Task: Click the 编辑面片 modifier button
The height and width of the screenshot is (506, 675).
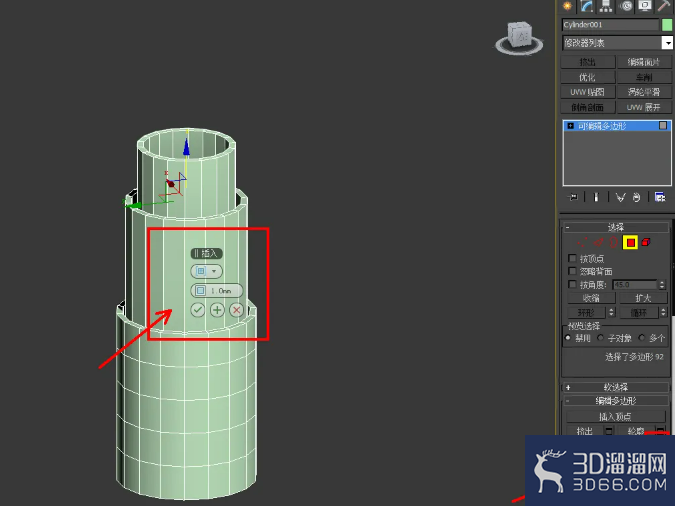Action: coord(644,62)
